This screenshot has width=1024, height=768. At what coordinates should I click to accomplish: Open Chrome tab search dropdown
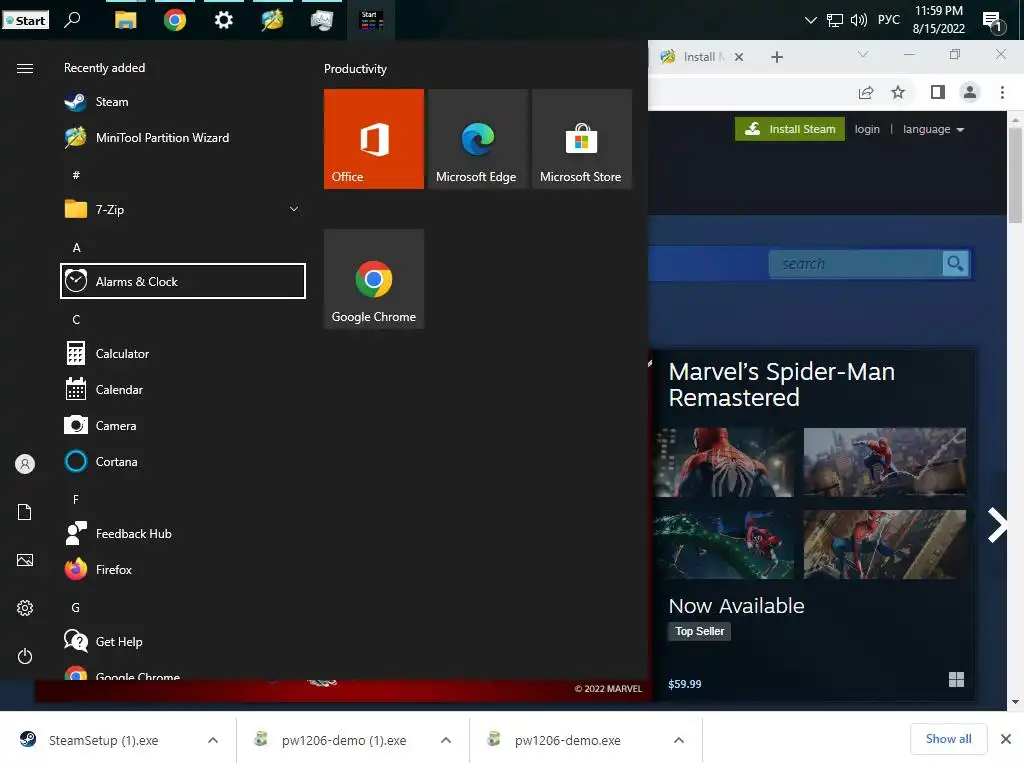click(863, 54)
